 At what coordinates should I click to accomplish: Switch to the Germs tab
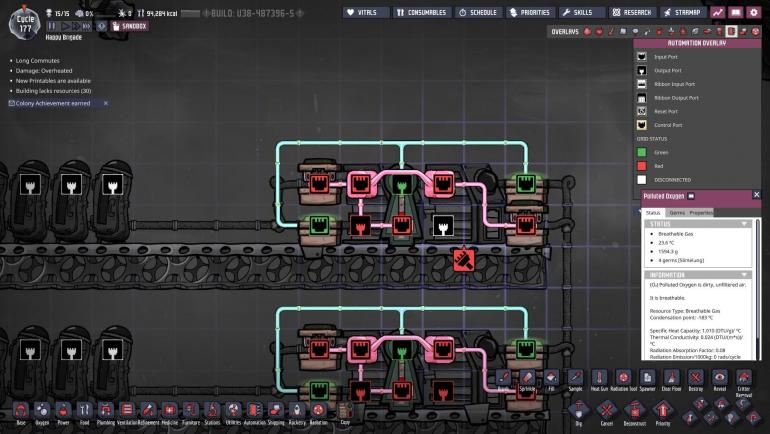point(676,212)
